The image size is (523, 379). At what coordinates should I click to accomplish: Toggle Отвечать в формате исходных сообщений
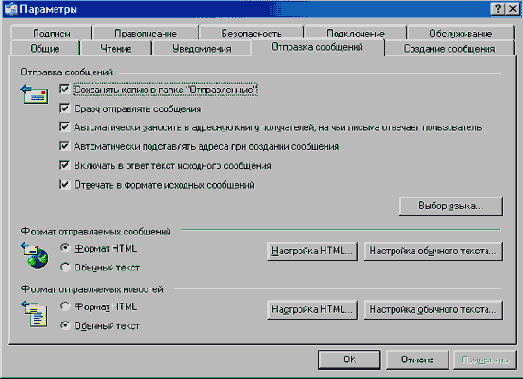[64, 184]
